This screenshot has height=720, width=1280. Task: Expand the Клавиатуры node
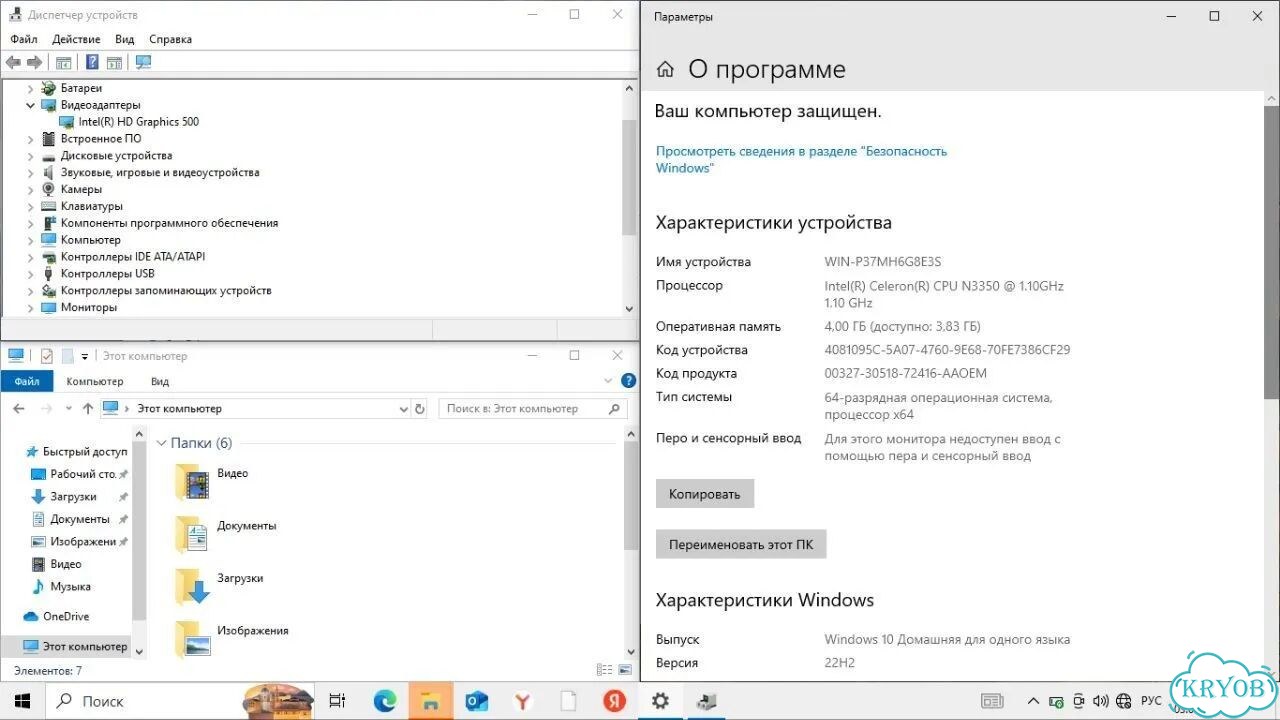(30, 206)
